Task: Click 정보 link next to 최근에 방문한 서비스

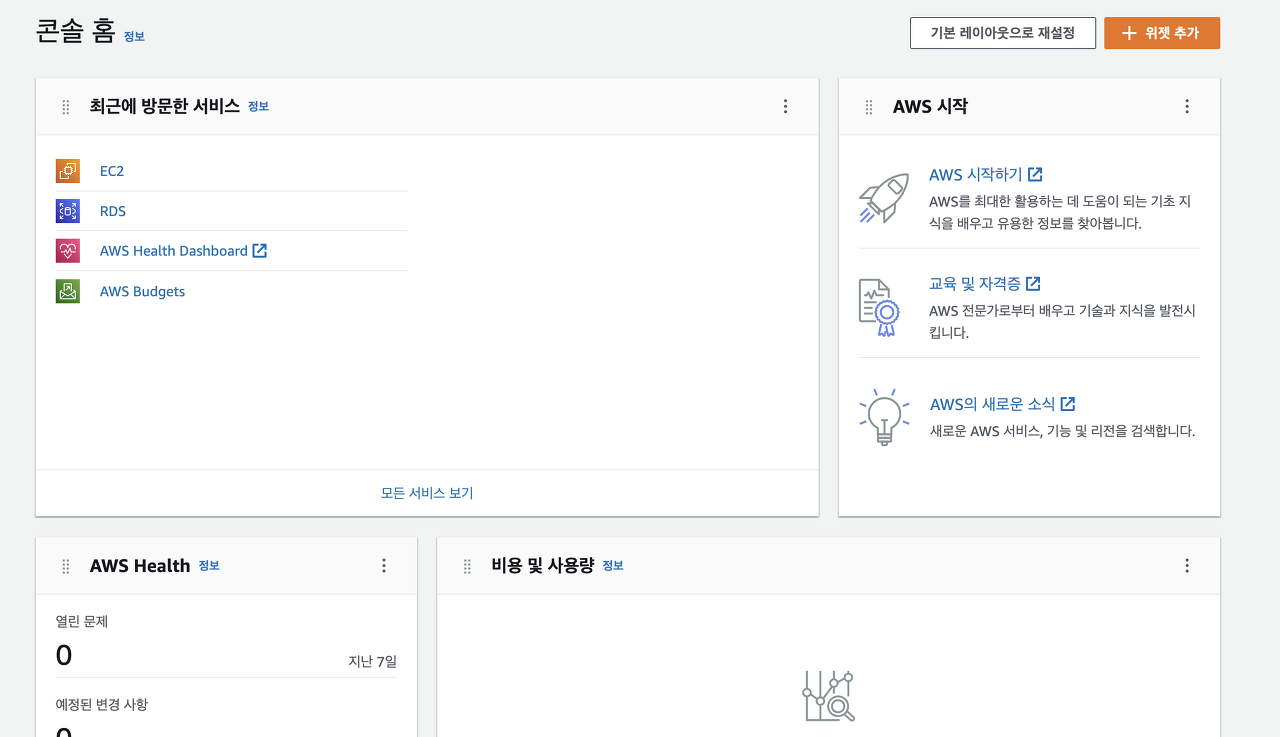Action: tap(258, 106)
